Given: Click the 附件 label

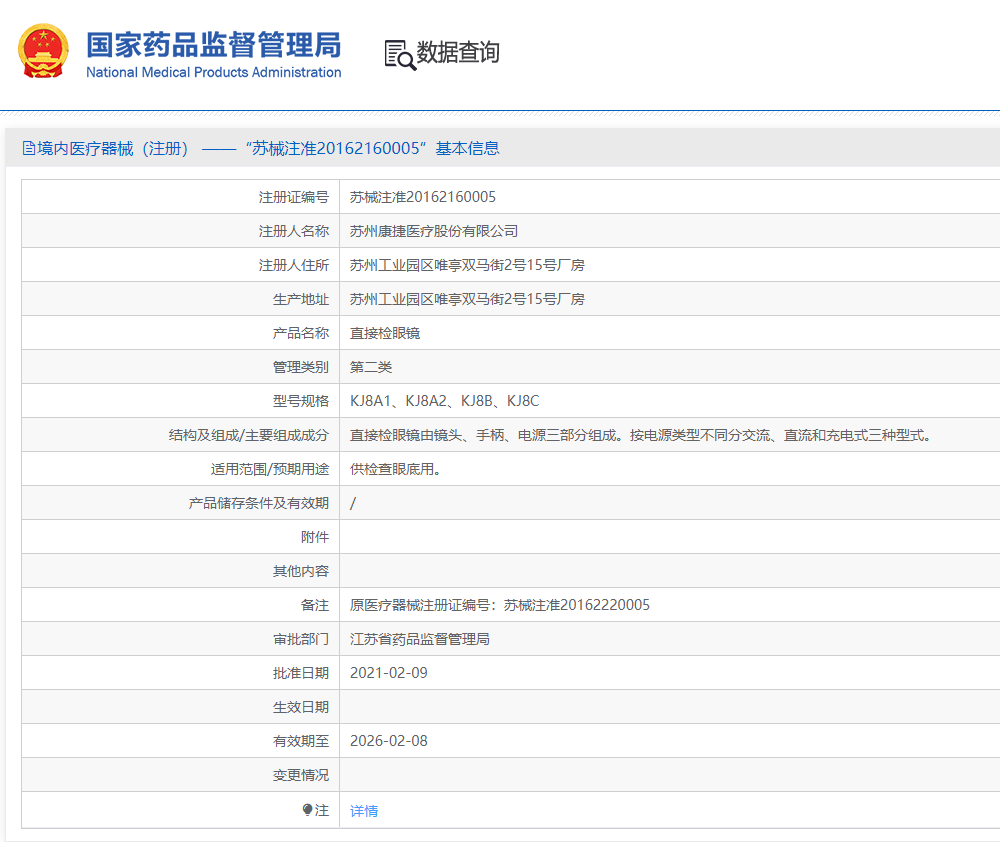Looking at the screenshot, I should [x=314, y=537].
